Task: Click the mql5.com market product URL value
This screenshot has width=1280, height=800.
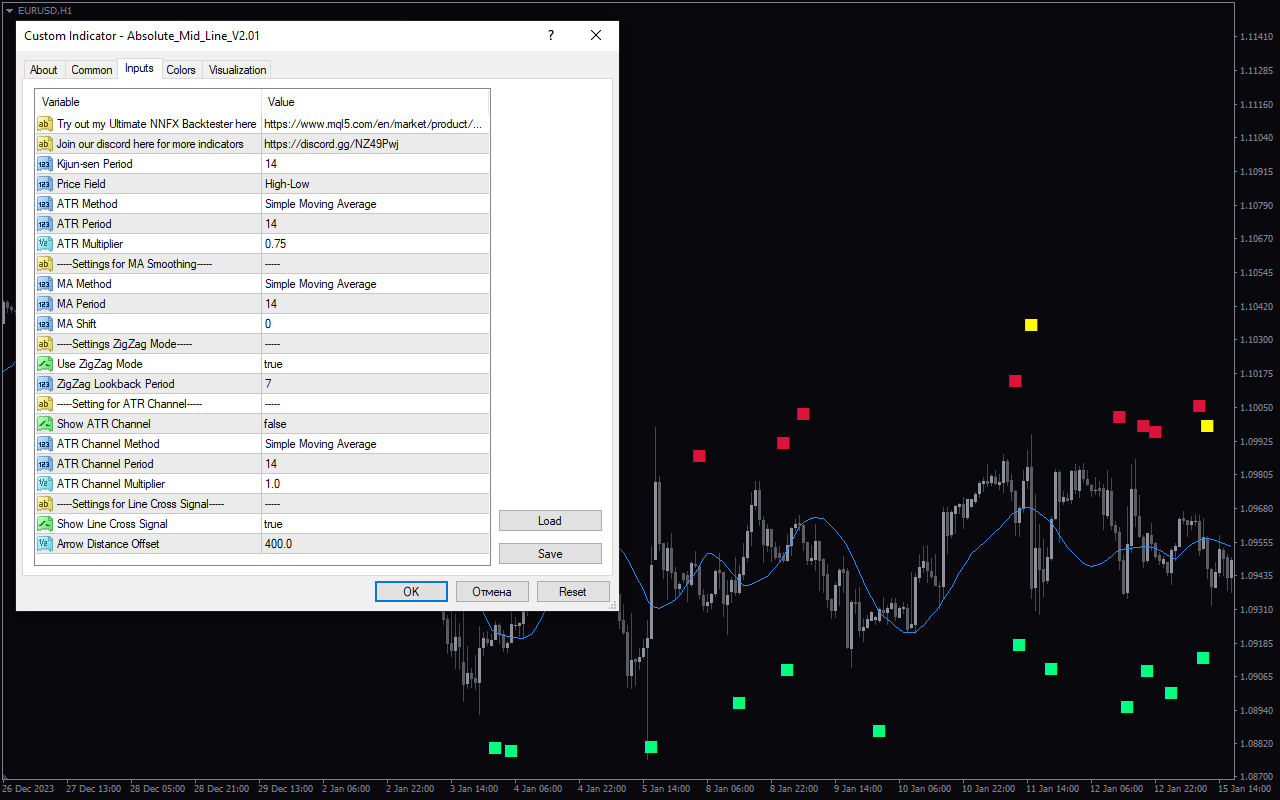Action: click(x=375, y=124)
